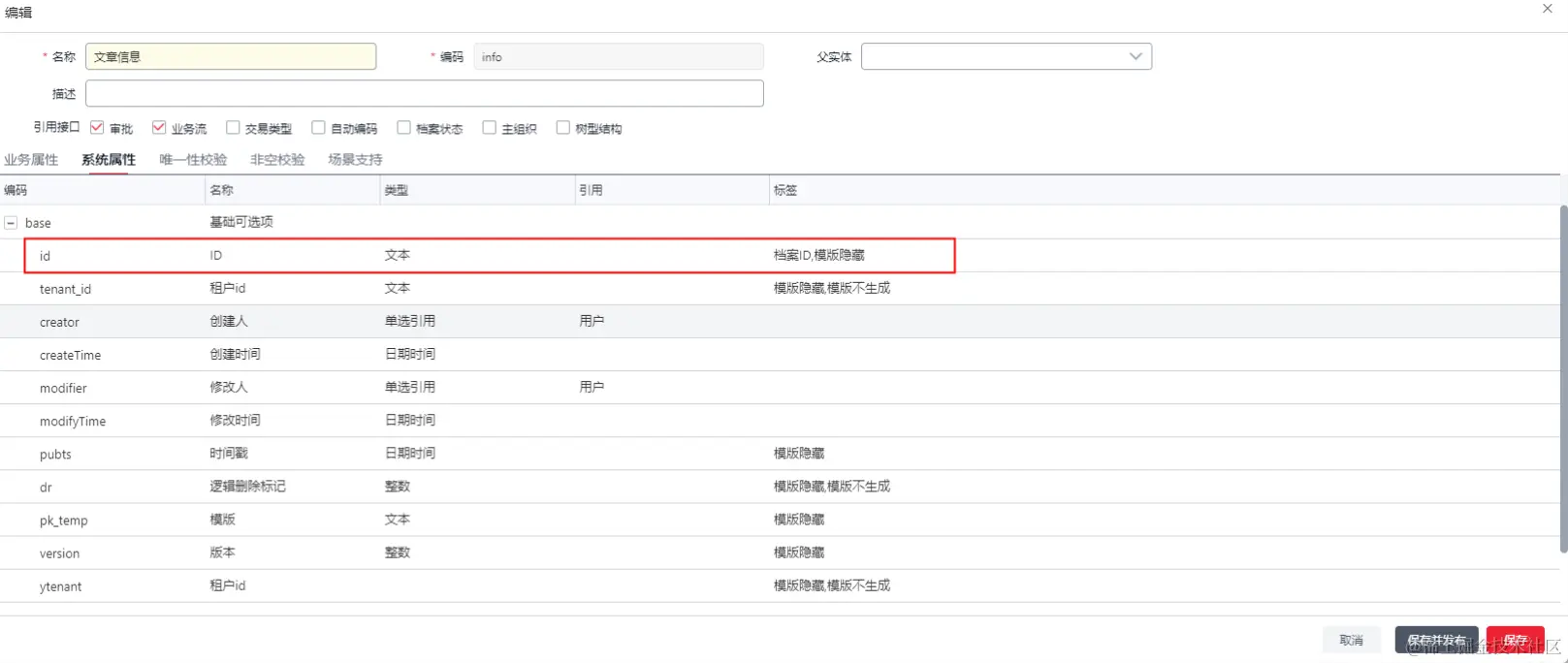Click the 版本 name cell

click(222, 552)
